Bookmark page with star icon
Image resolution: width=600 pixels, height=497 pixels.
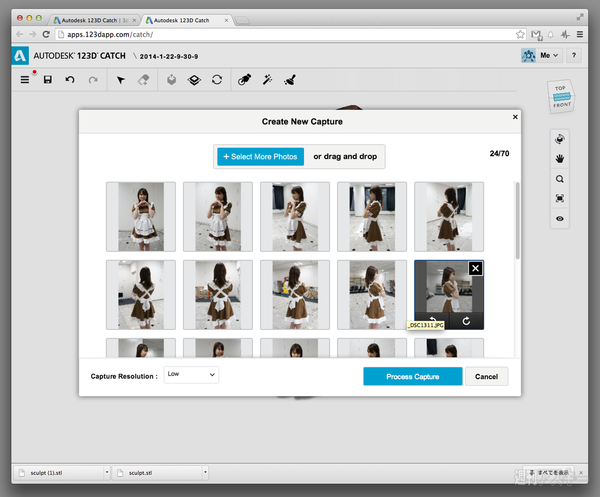point(520,34)
